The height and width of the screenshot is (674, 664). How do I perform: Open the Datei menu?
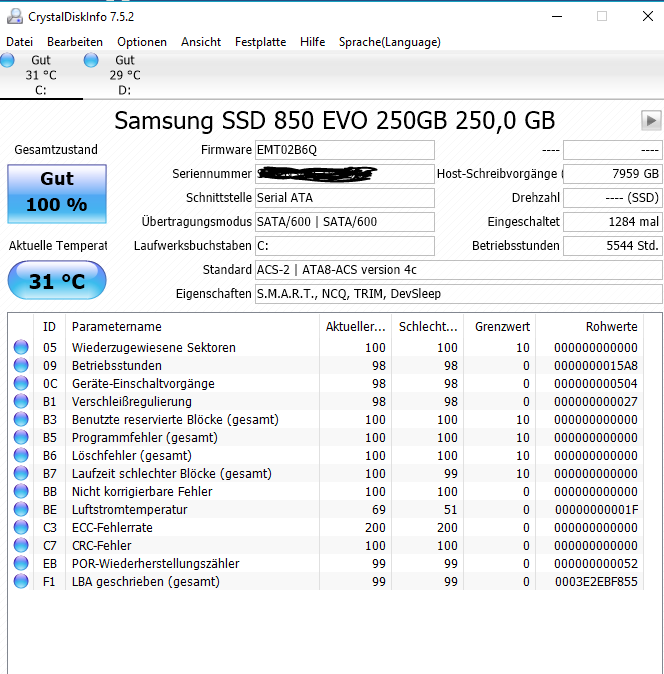pos(19,42)
